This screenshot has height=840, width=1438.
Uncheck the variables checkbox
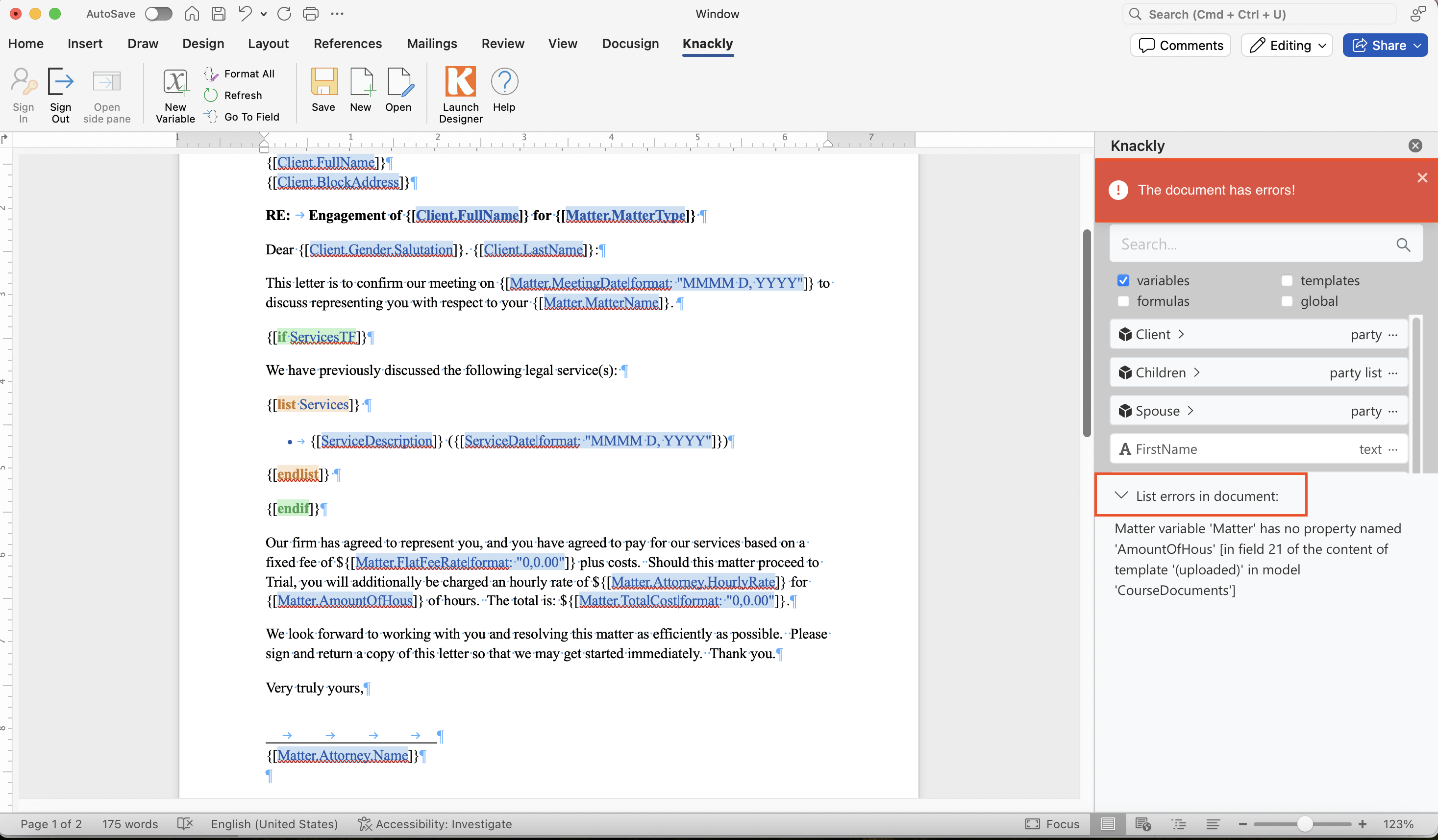tap(1123, 280)
